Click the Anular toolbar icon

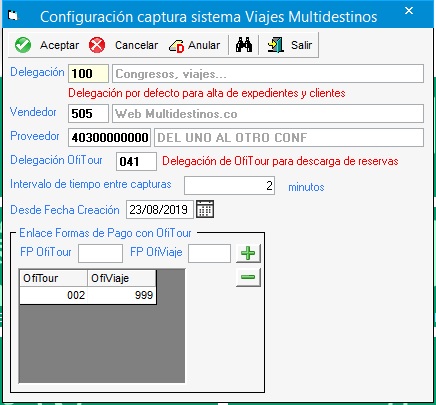tap(176, 46)
